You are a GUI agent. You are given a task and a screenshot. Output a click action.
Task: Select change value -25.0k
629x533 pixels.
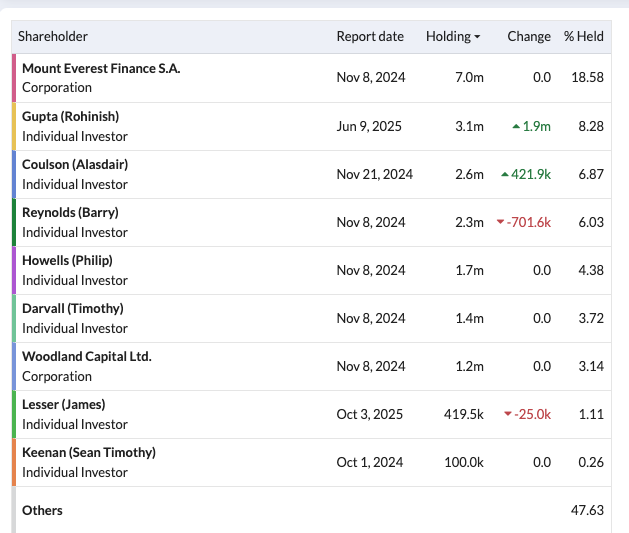point(532,414)
